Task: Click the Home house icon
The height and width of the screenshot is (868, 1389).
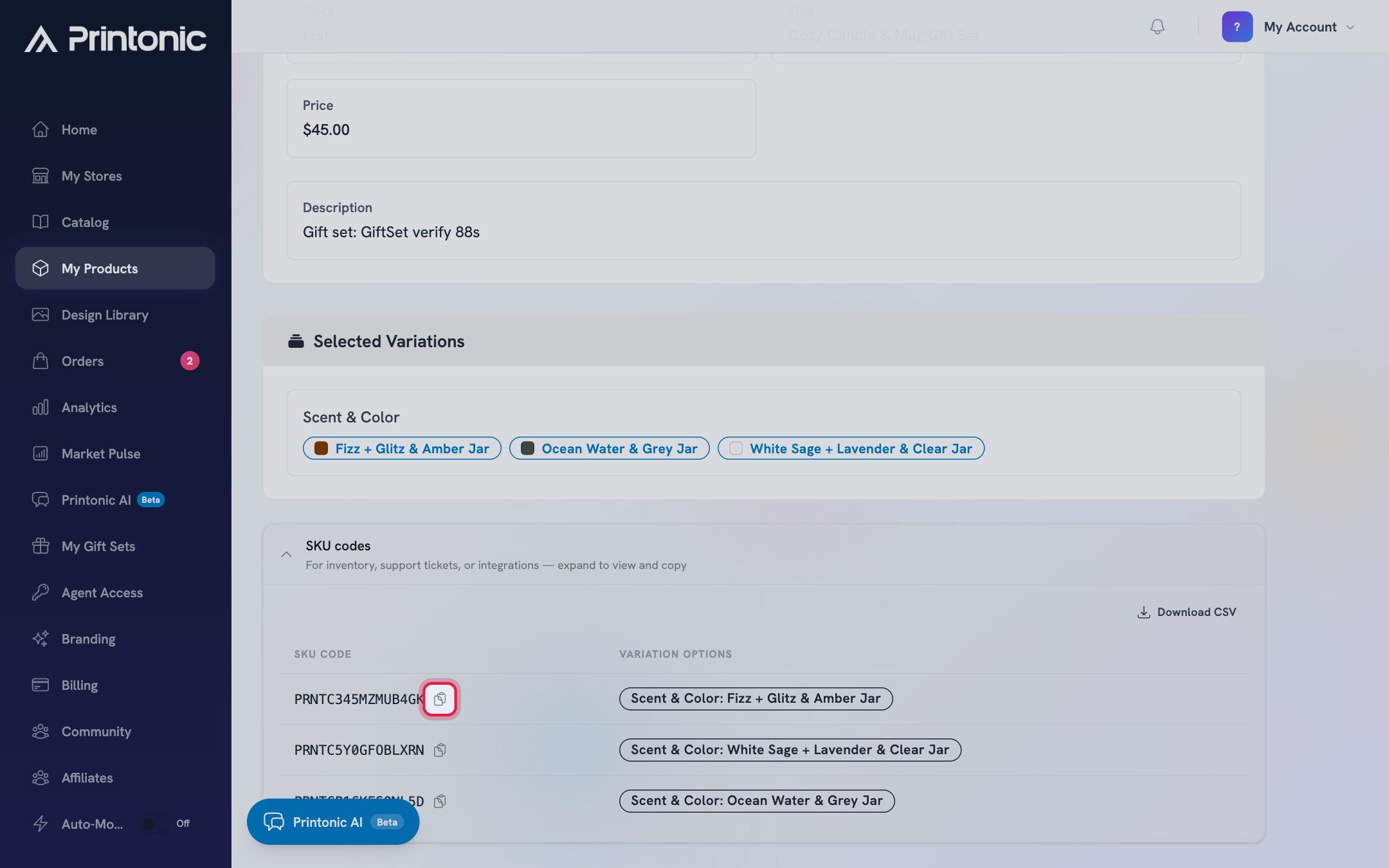Action: [41, 130]
